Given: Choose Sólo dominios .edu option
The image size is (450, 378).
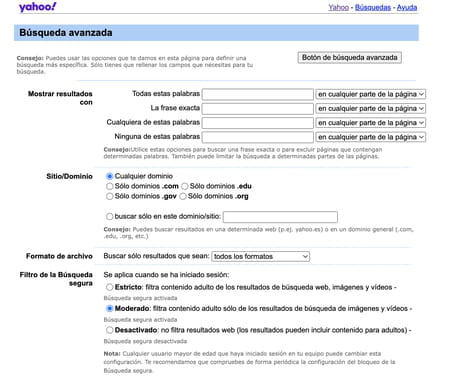Looking at the screenshot, I should point(184,186).
